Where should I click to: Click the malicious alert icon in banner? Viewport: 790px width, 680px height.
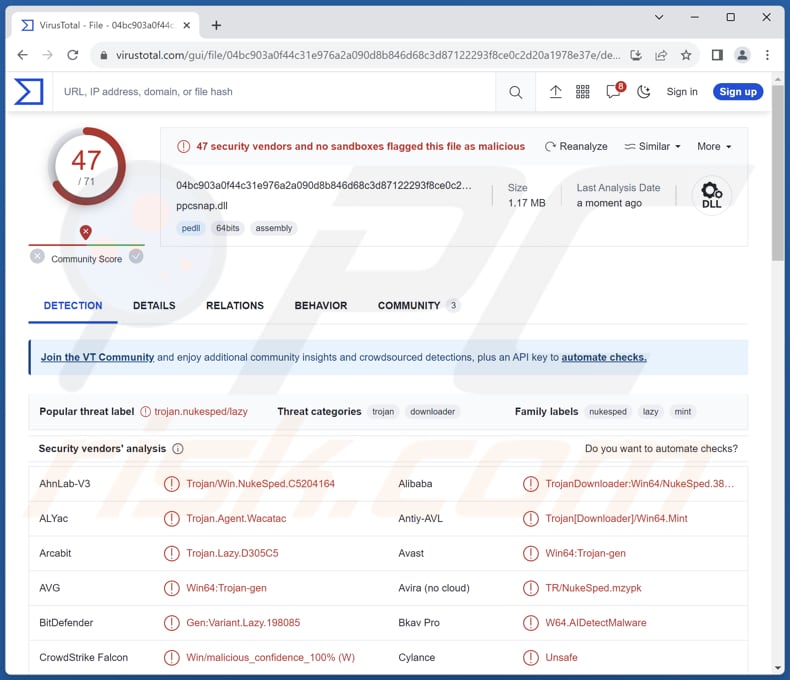183,147
